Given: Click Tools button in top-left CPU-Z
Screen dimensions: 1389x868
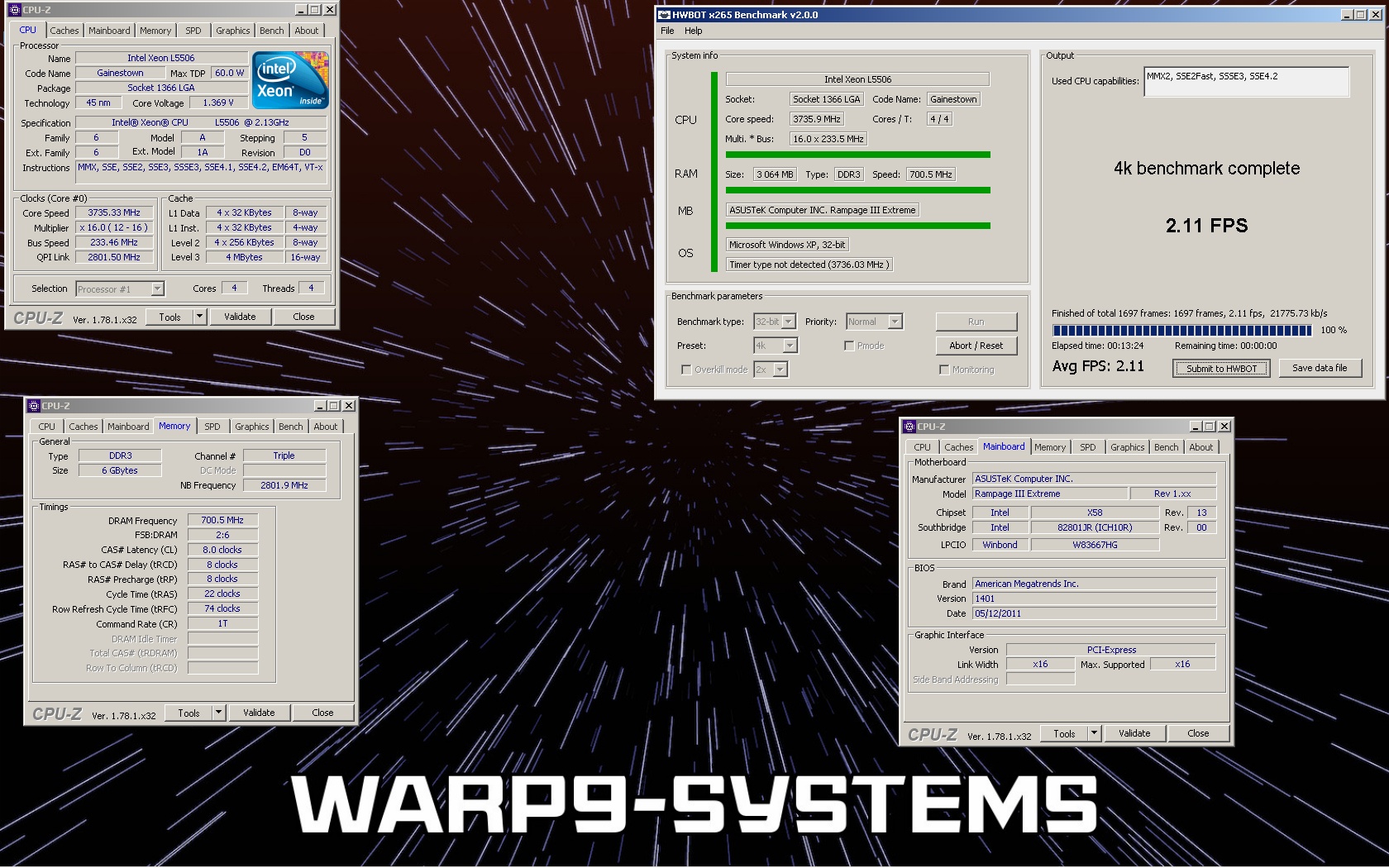Looking at the screenshot, I should pos(169,317).
